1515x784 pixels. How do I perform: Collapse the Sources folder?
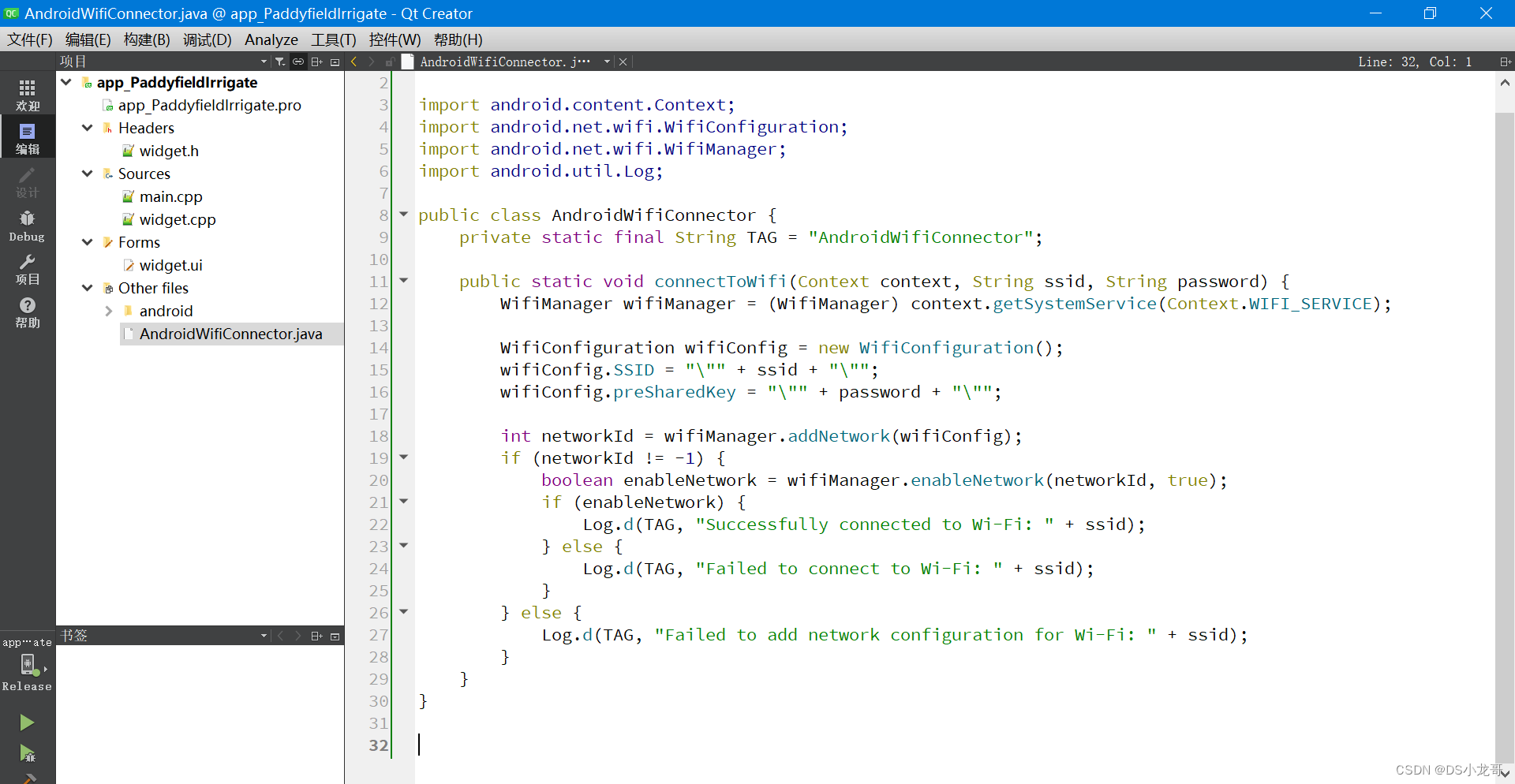(88, 174)
